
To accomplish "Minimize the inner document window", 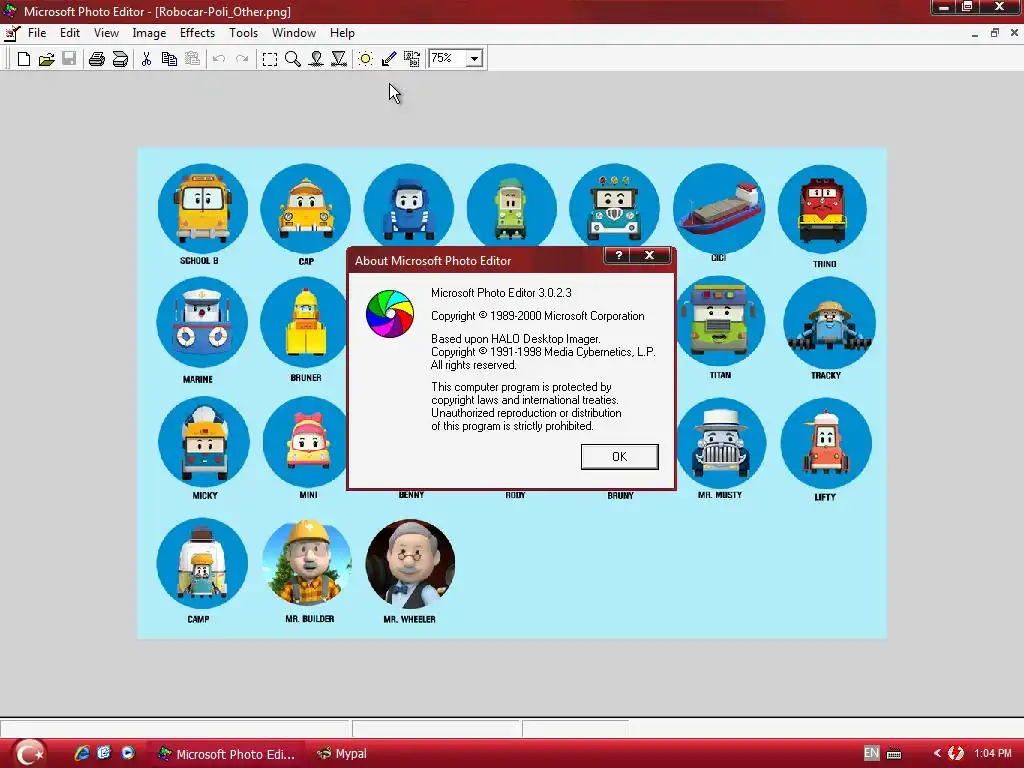I will (x=974, y=33).
